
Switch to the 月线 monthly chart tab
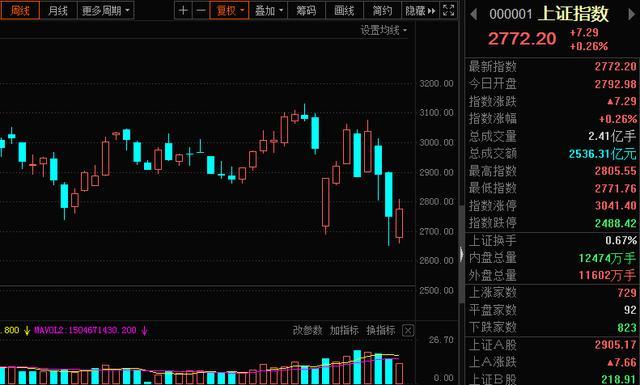click(x=58, y=11)
